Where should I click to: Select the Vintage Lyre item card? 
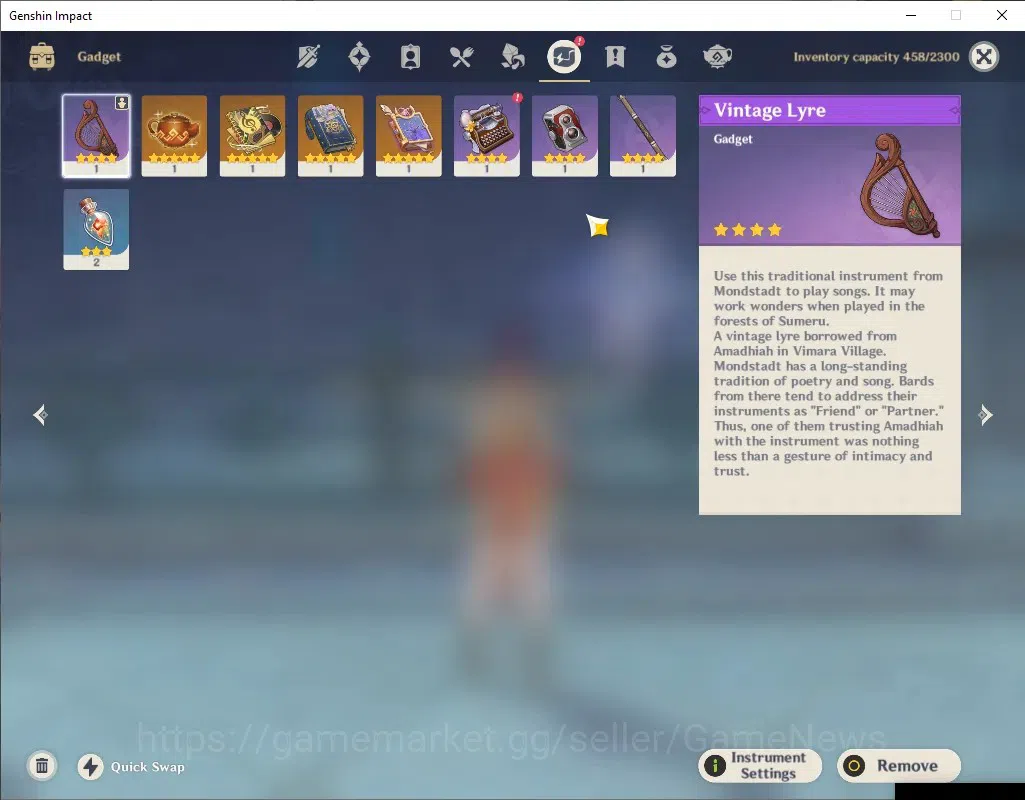[96, 136]
